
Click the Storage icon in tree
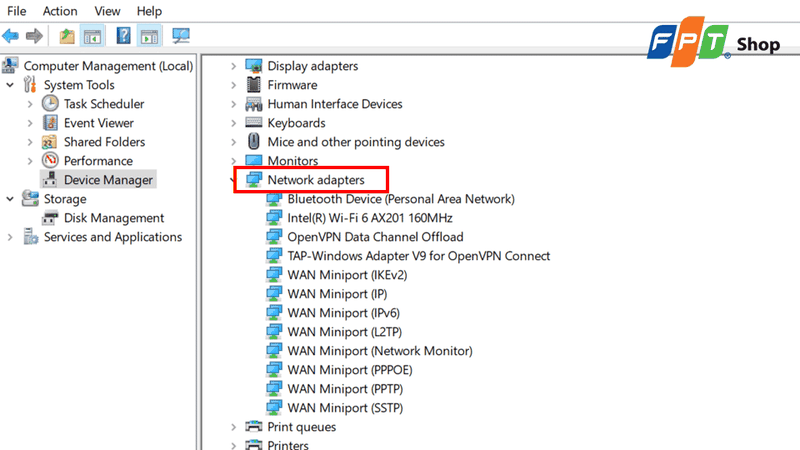pos(30,198)
